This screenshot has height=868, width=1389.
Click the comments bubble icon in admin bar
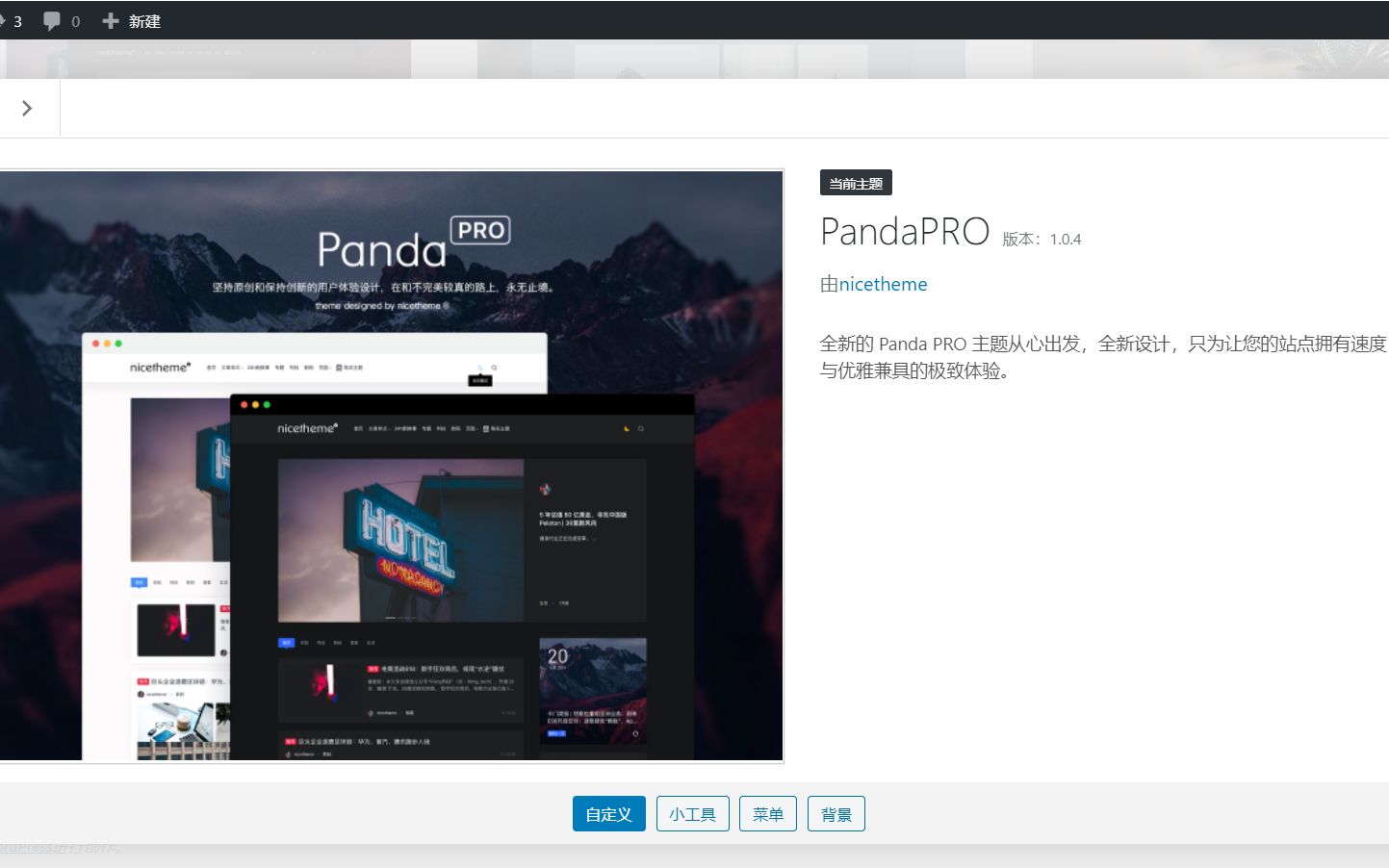click(52, 20)
